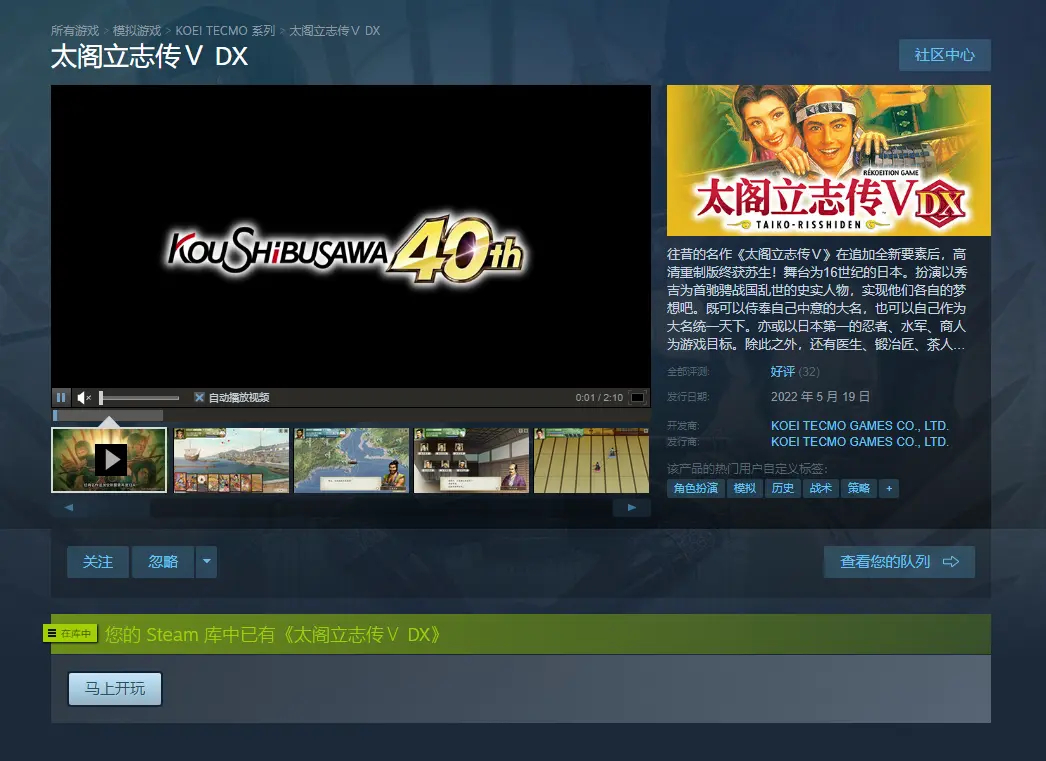This screenshot has width=1046, height=761.
Task: Open developer KOEI TECMO GAMES link
Action: [x=860, y=426]
